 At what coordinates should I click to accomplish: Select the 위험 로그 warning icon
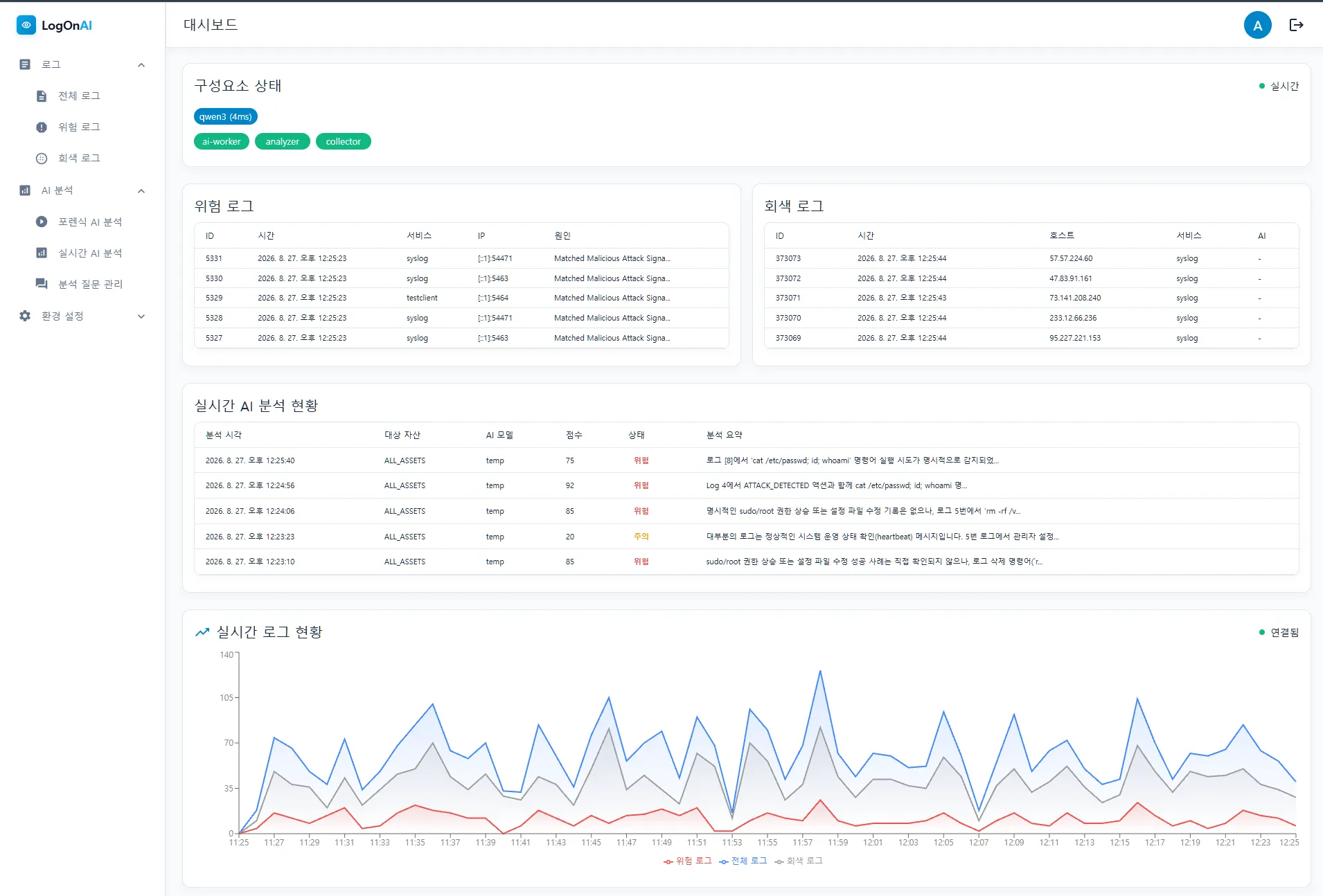42,127
